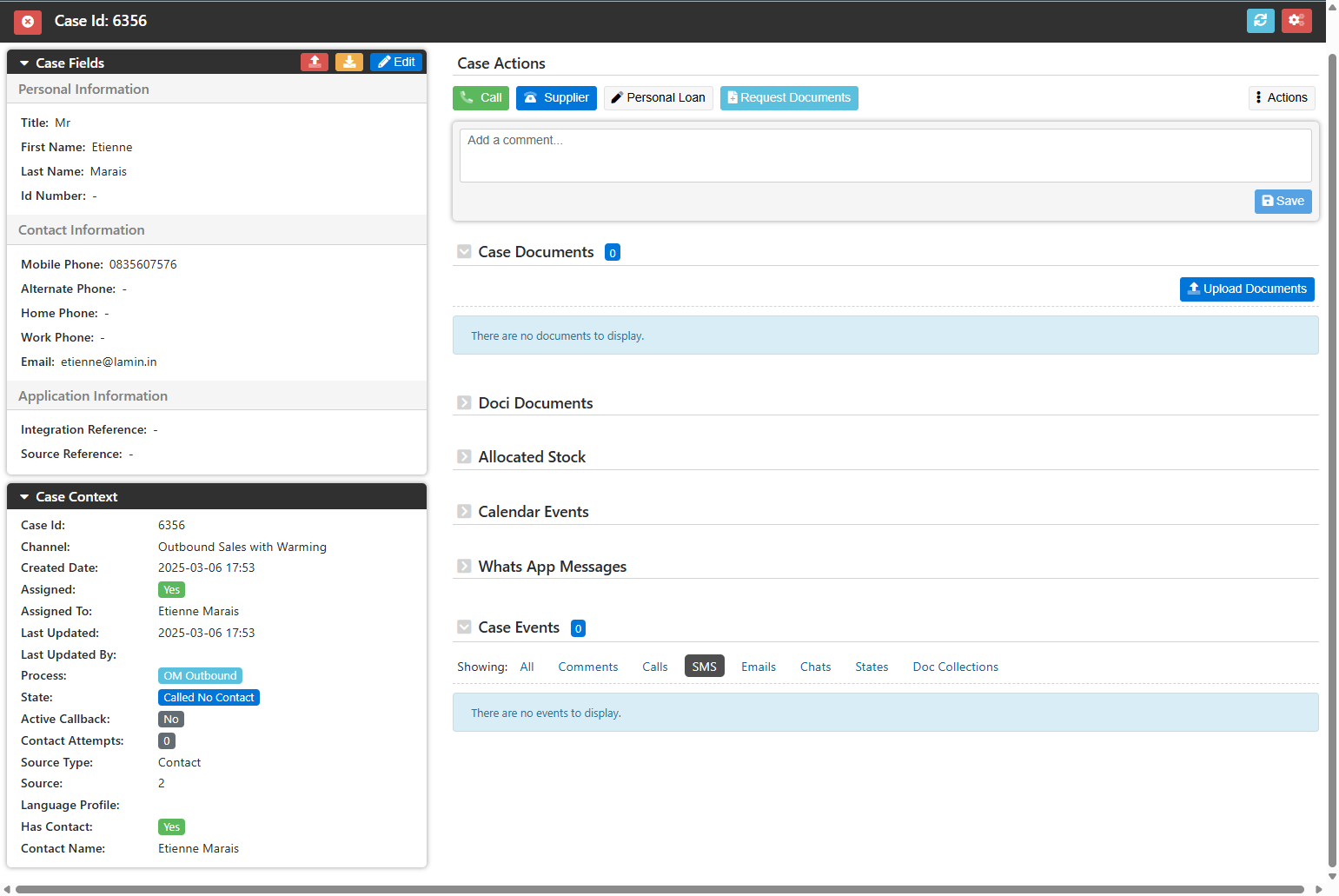Filter events by Emails
The image size is (1339, 896).
pyautogui.click(x=759, y=667)
